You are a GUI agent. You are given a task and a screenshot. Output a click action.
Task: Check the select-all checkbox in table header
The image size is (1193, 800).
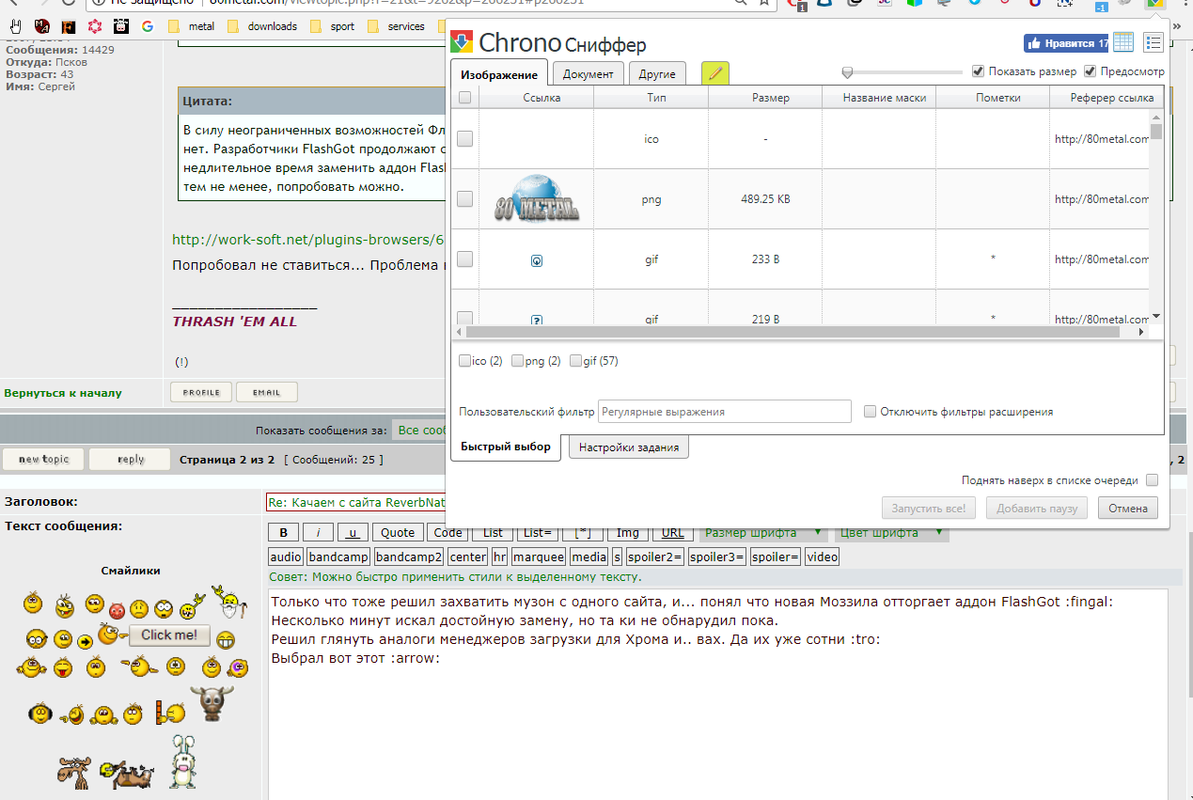coord(465,97)
